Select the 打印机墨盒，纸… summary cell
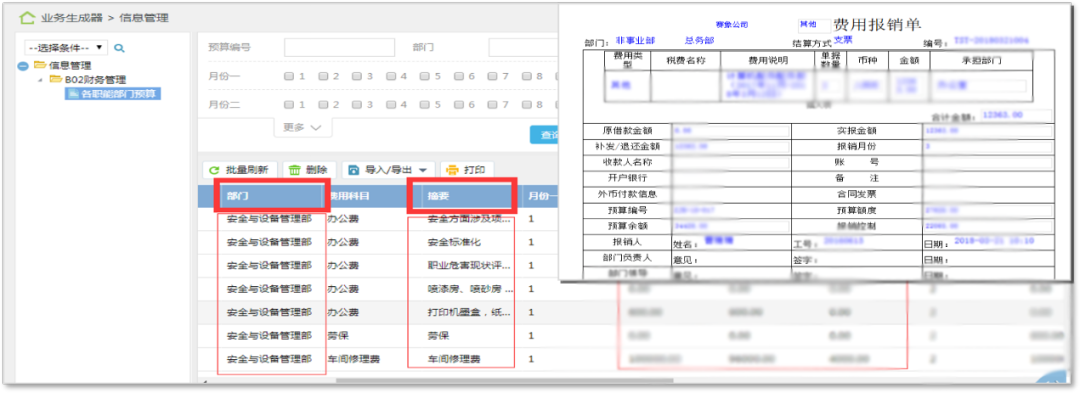1080x393 pixels. tap(469, 312)
